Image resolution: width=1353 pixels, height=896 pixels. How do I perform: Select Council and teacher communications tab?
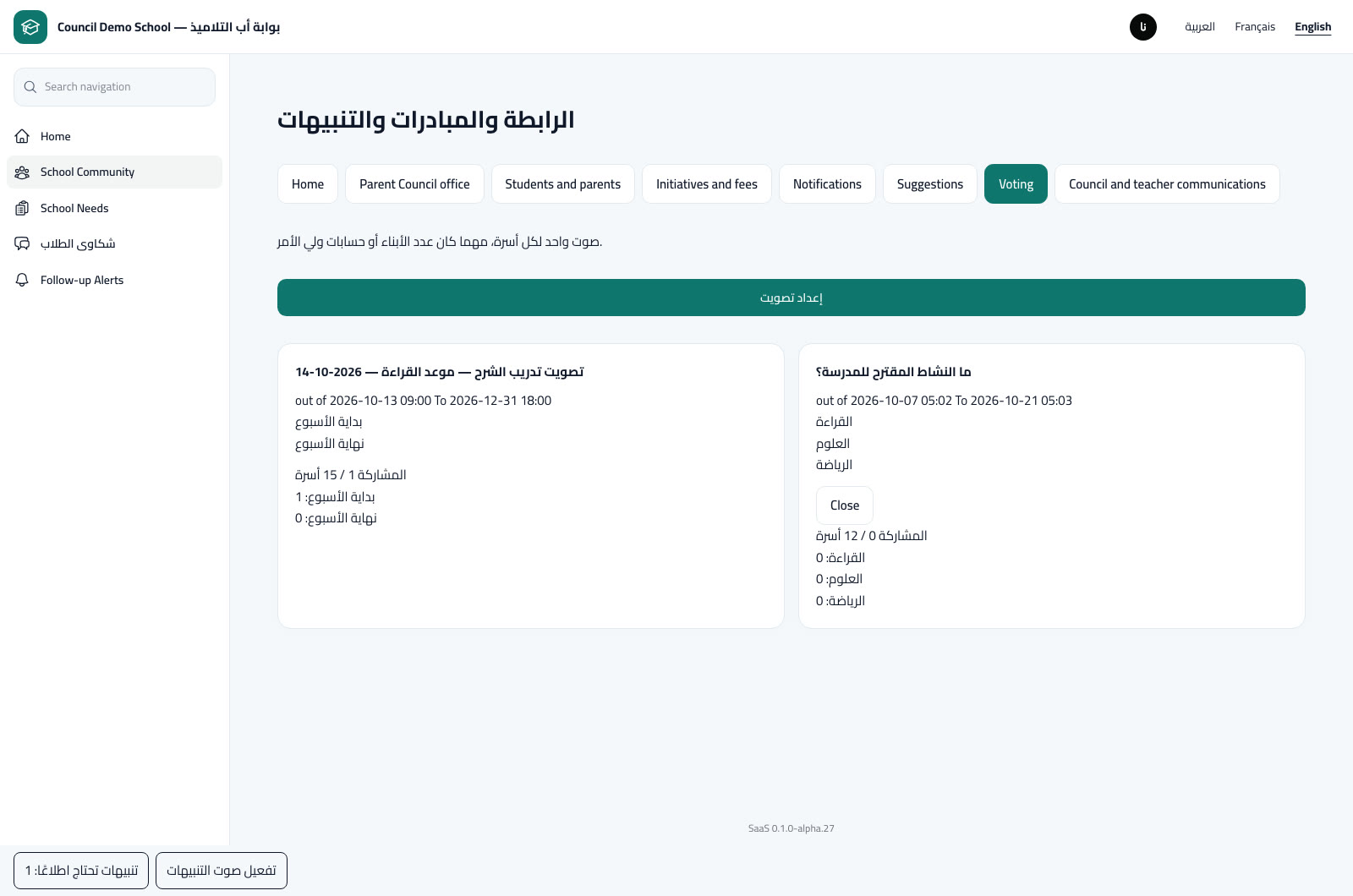(x=1167, y=184)
